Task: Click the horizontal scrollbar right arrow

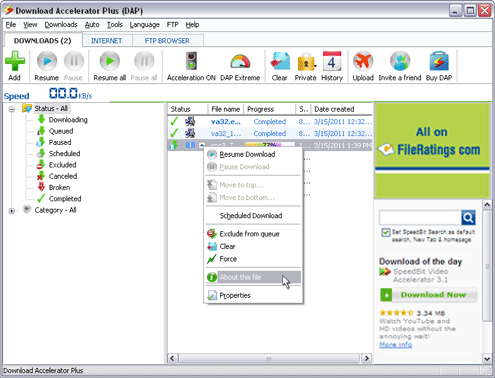Action: (366, 358)
